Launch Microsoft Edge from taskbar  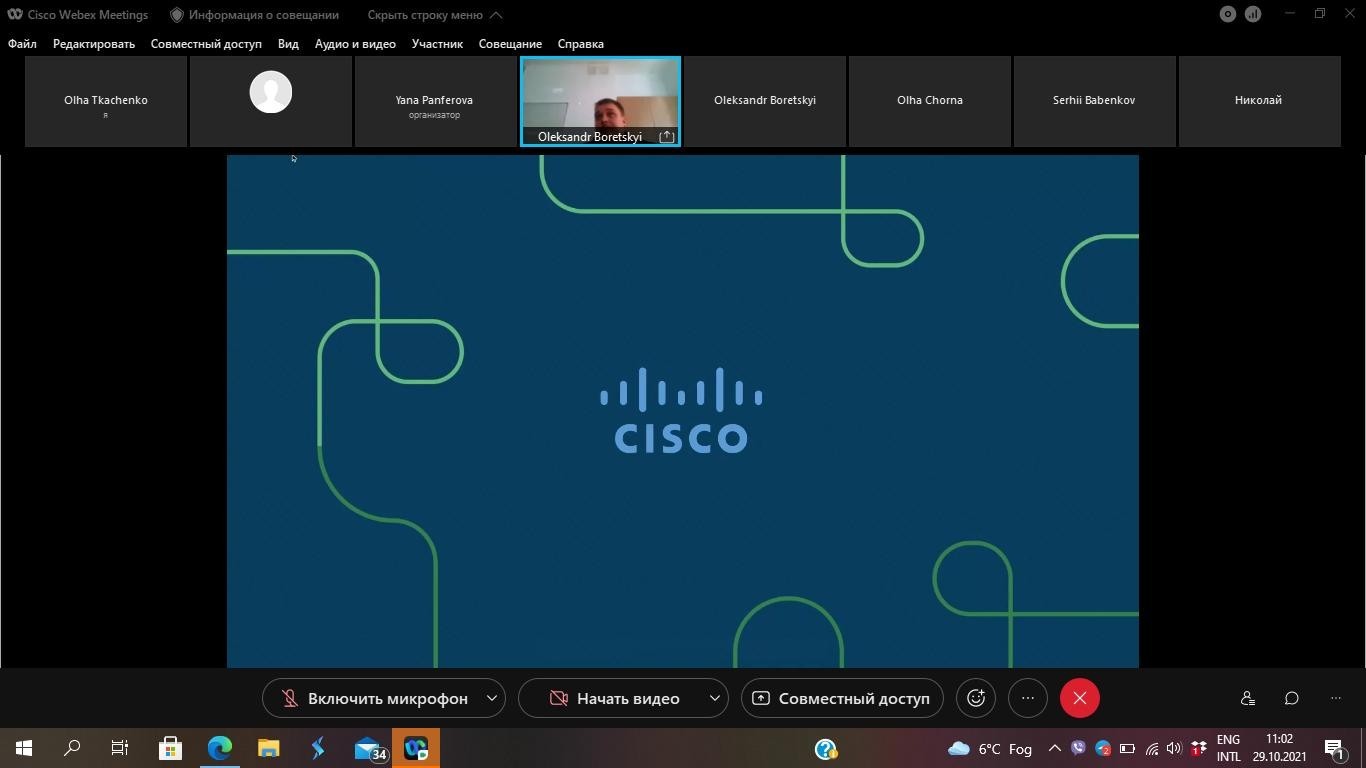[x=220, y=748]
